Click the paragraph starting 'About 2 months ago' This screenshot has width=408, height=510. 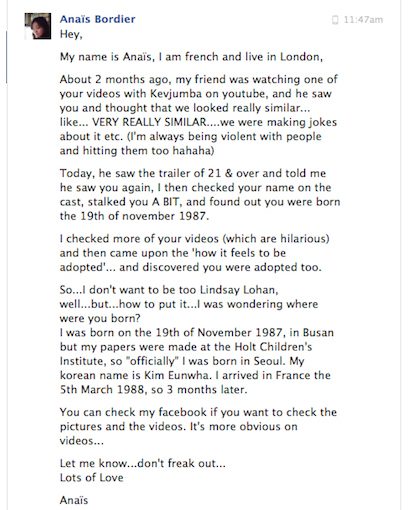point(199,115)
